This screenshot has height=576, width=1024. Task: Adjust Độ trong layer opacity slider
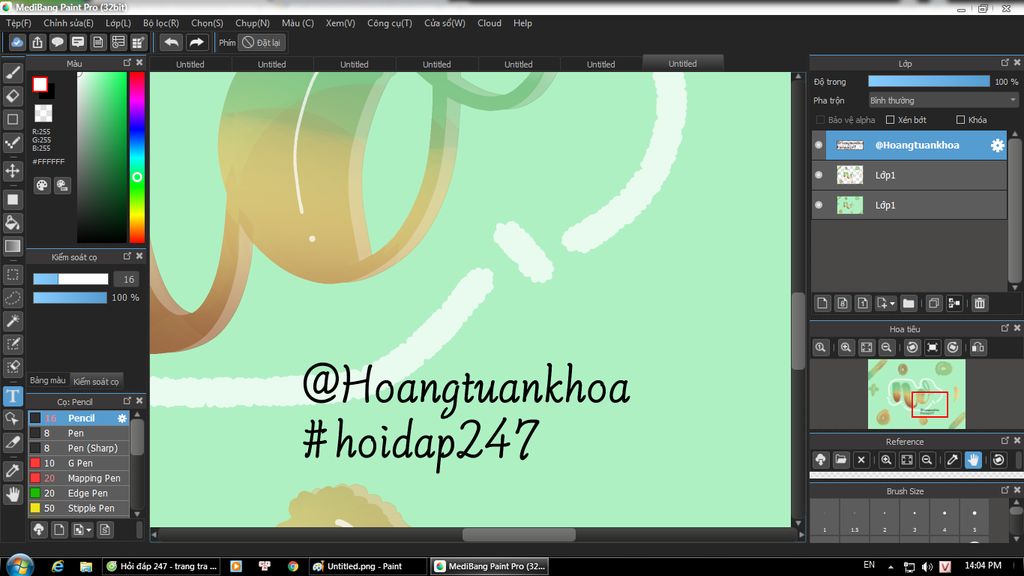click(x=929, y=82)
